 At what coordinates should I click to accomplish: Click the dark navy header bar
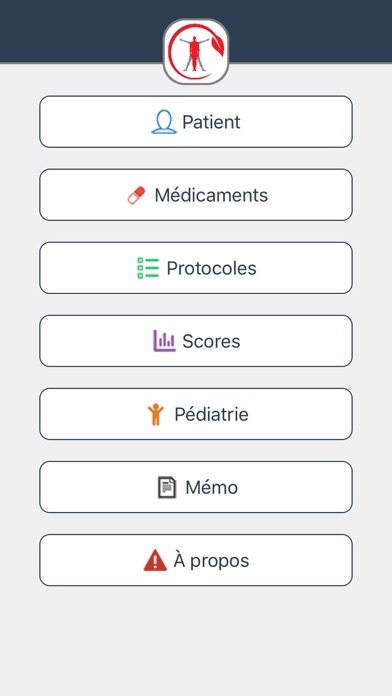point(196,32)
